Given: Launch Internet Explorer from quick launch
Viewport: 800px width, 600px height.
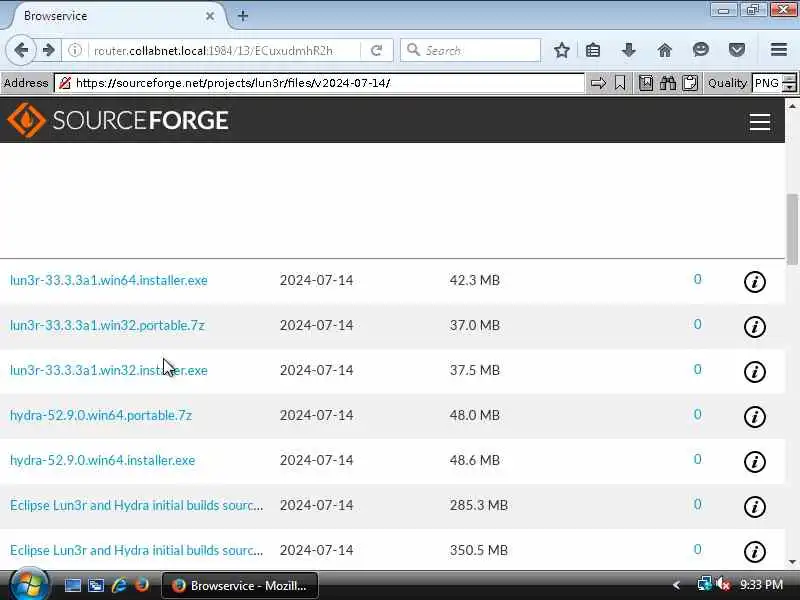Looking at the screenshot, I should 119,585.
